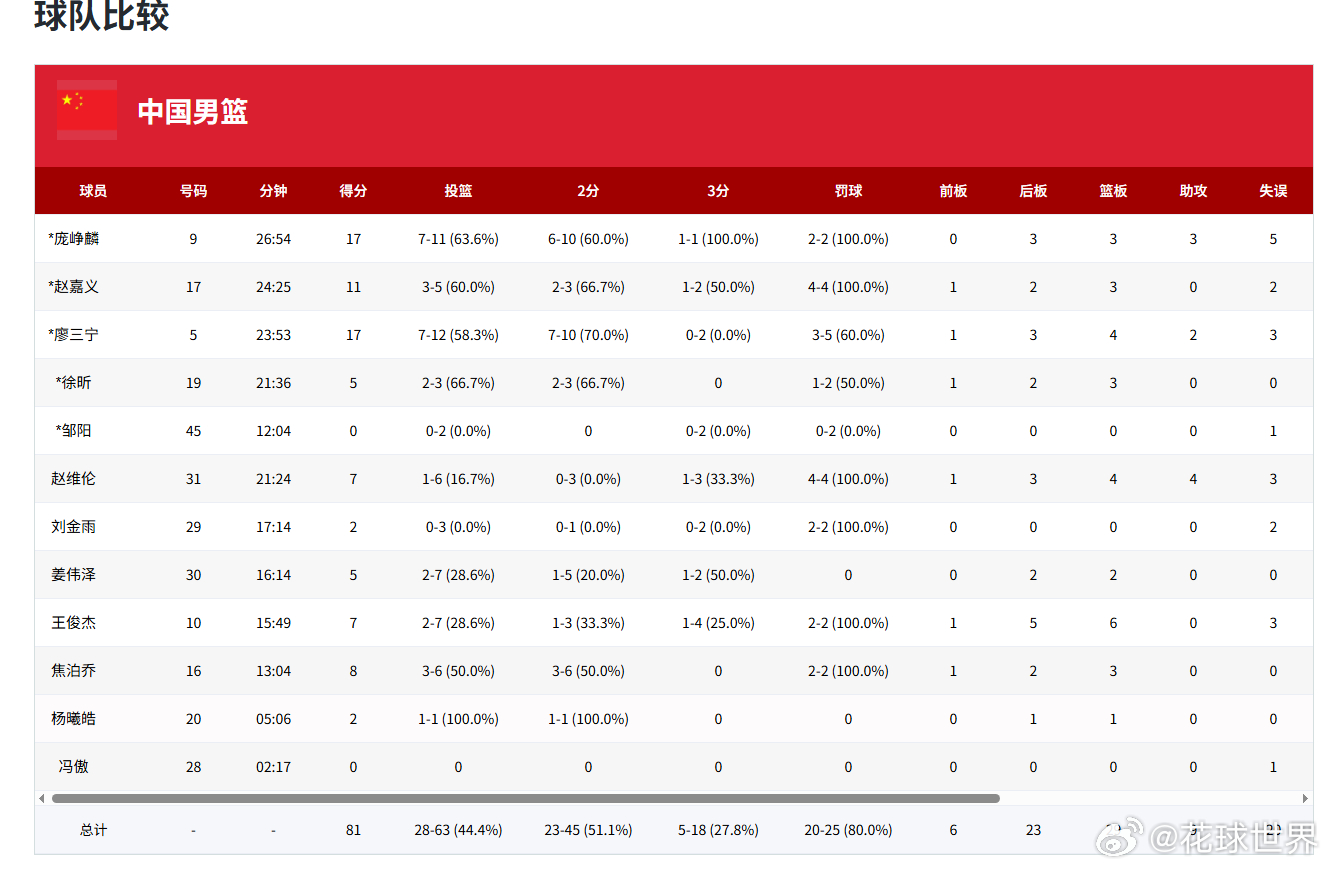Click total defensive rebounds 23

click(1033, 830)
